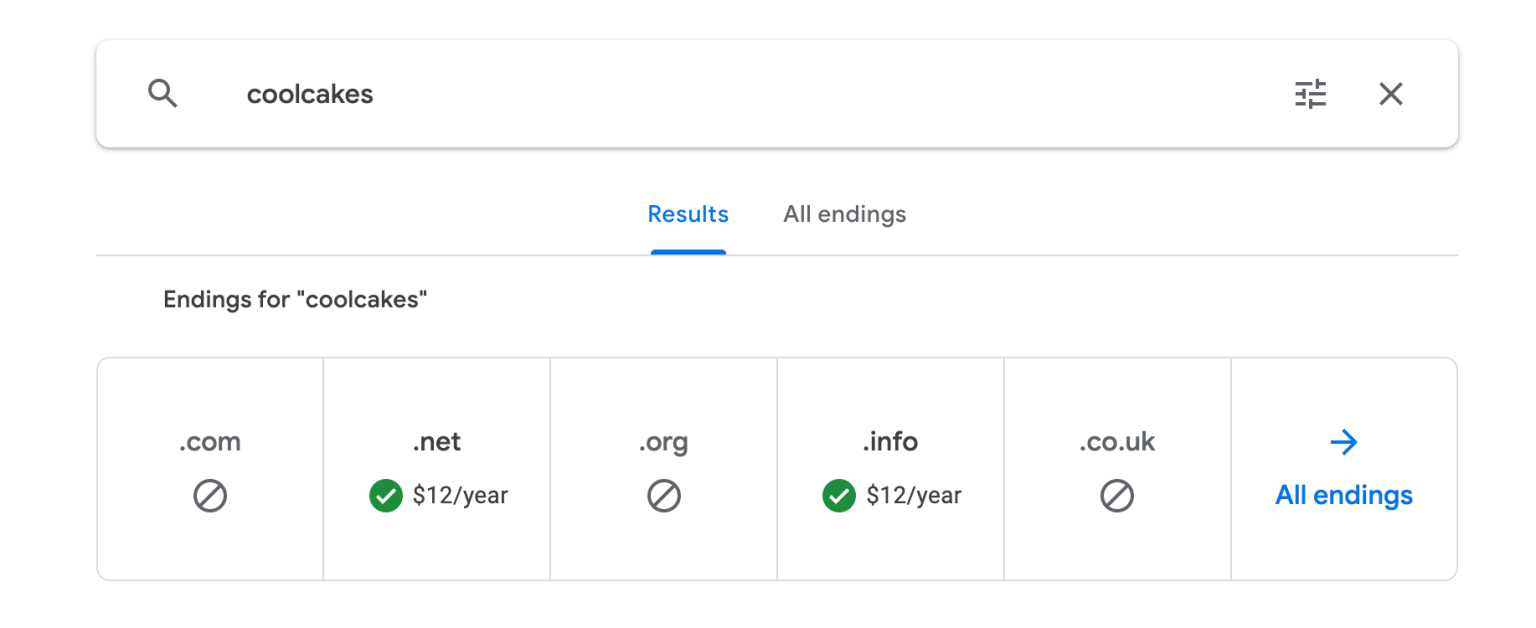Click the $12/year price under .info

(x=914, y=495)
